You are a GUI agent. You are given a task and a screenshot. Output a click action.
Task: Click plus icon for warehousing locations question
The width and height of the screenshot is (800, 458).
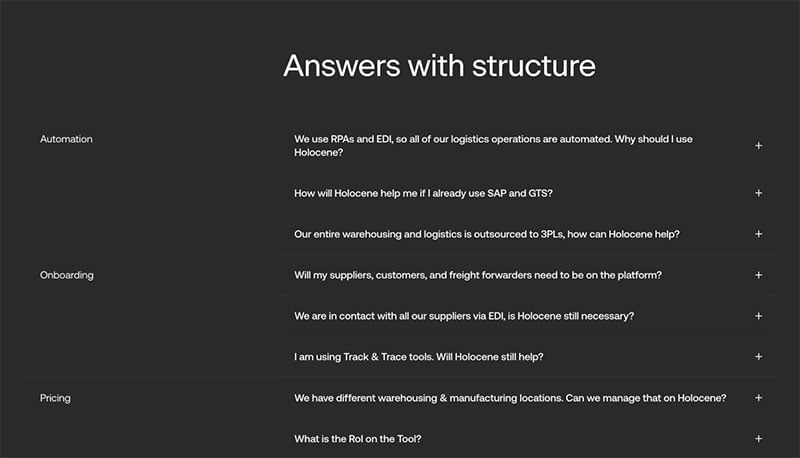(x=758, y=398)
